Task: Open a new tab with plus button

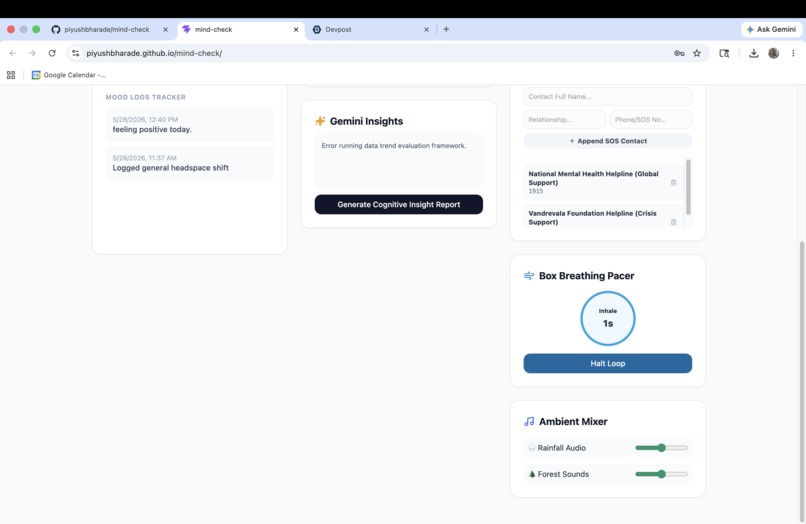Action: click(446, 29)
